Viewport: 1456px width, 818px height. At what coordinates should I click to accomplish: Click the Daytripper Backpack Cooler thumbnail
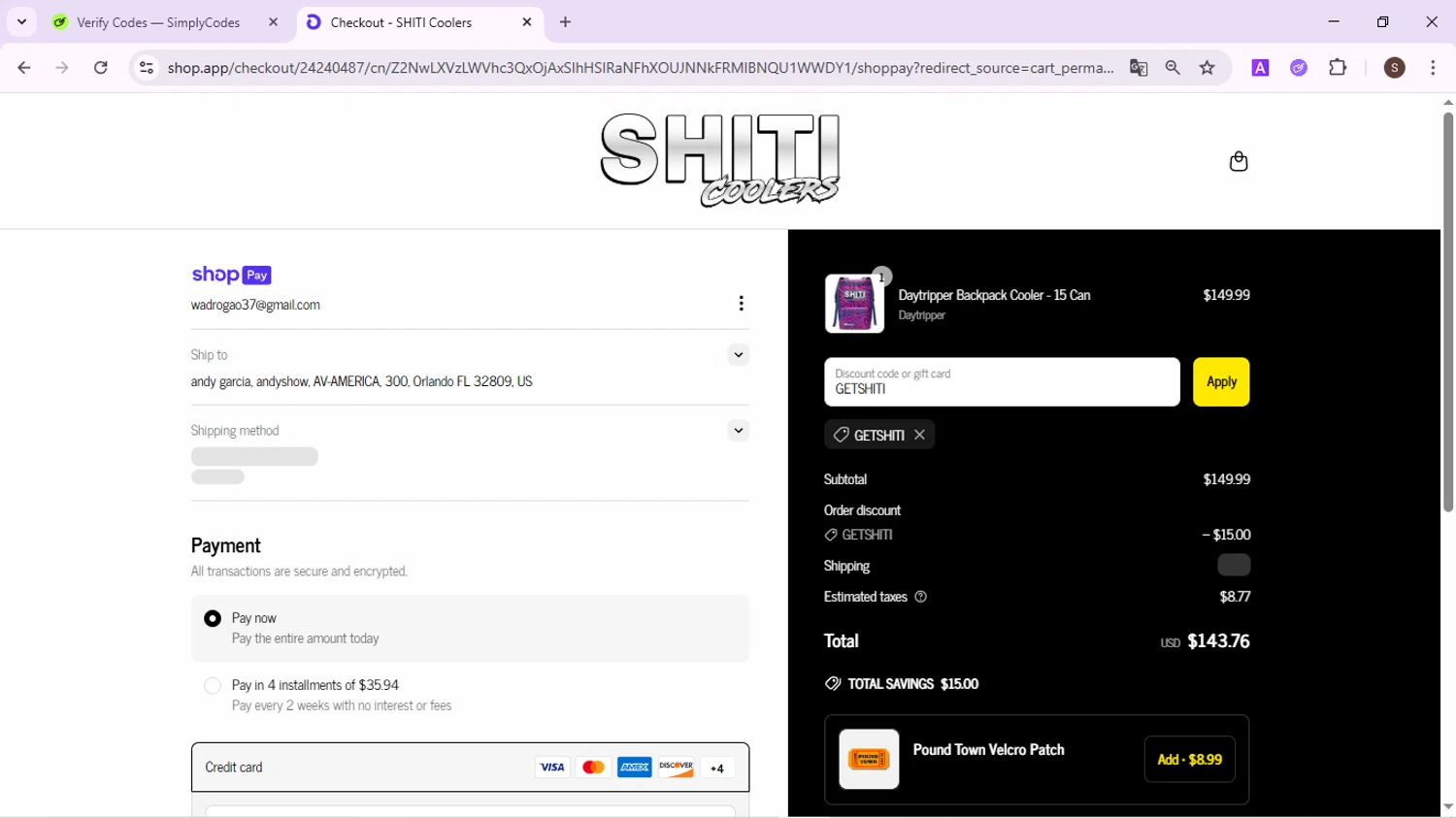point(854,304)
